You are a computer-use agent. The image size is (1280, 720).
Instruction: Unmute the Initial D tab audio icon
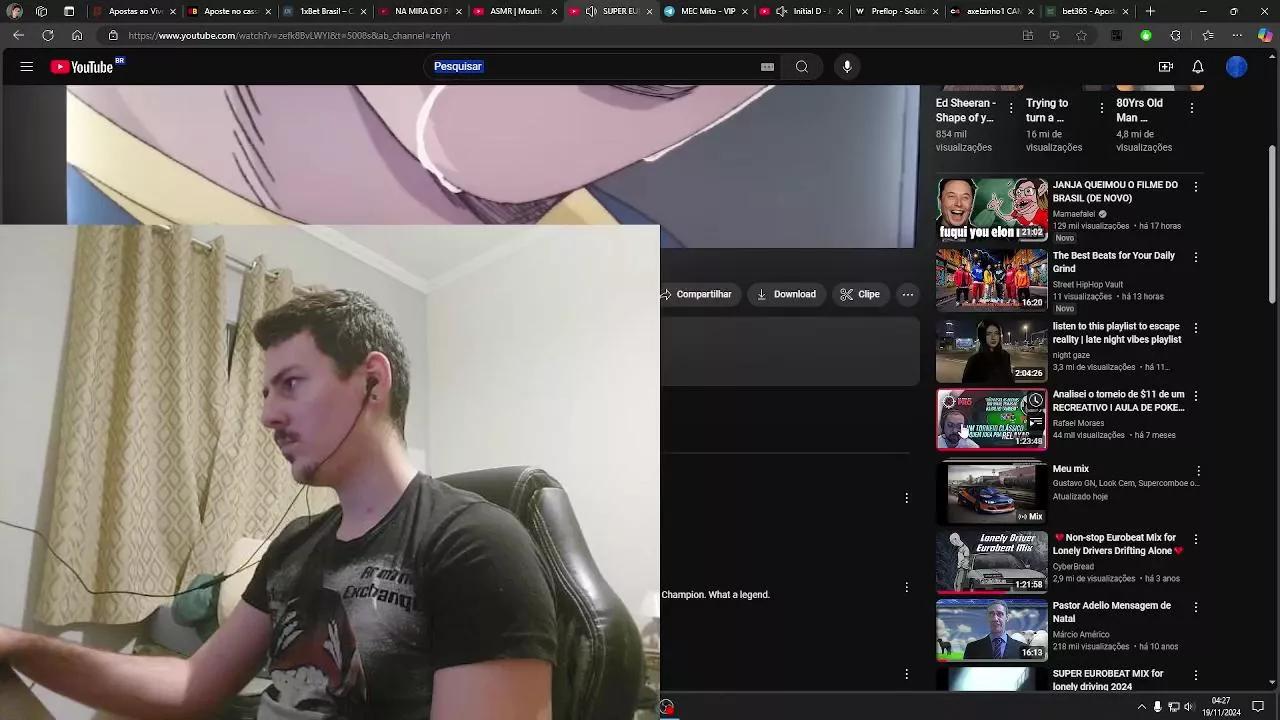tap(781, 11)
